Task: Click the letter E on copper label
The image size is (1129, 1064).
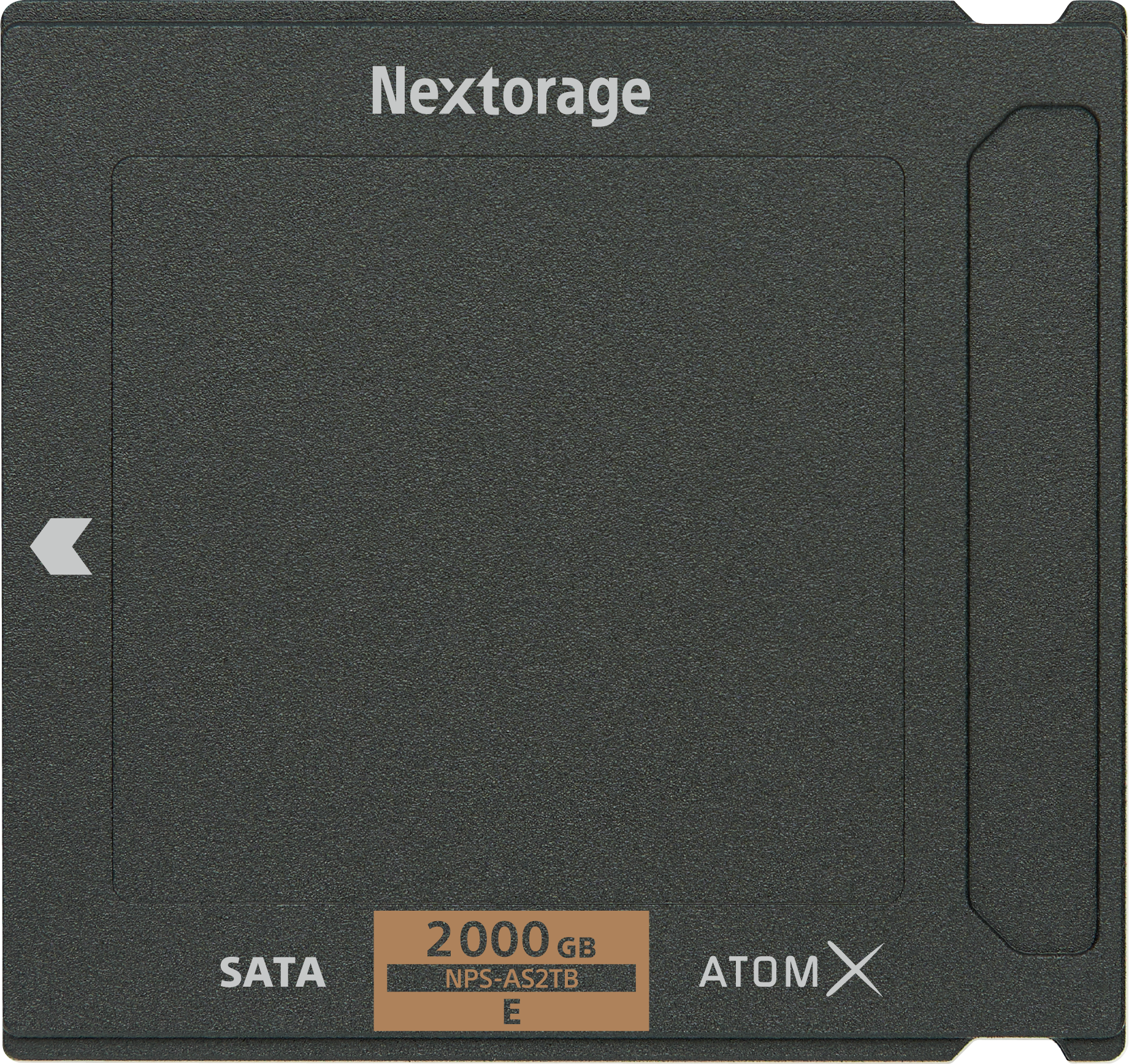Action: click(x=511, y=1013)
